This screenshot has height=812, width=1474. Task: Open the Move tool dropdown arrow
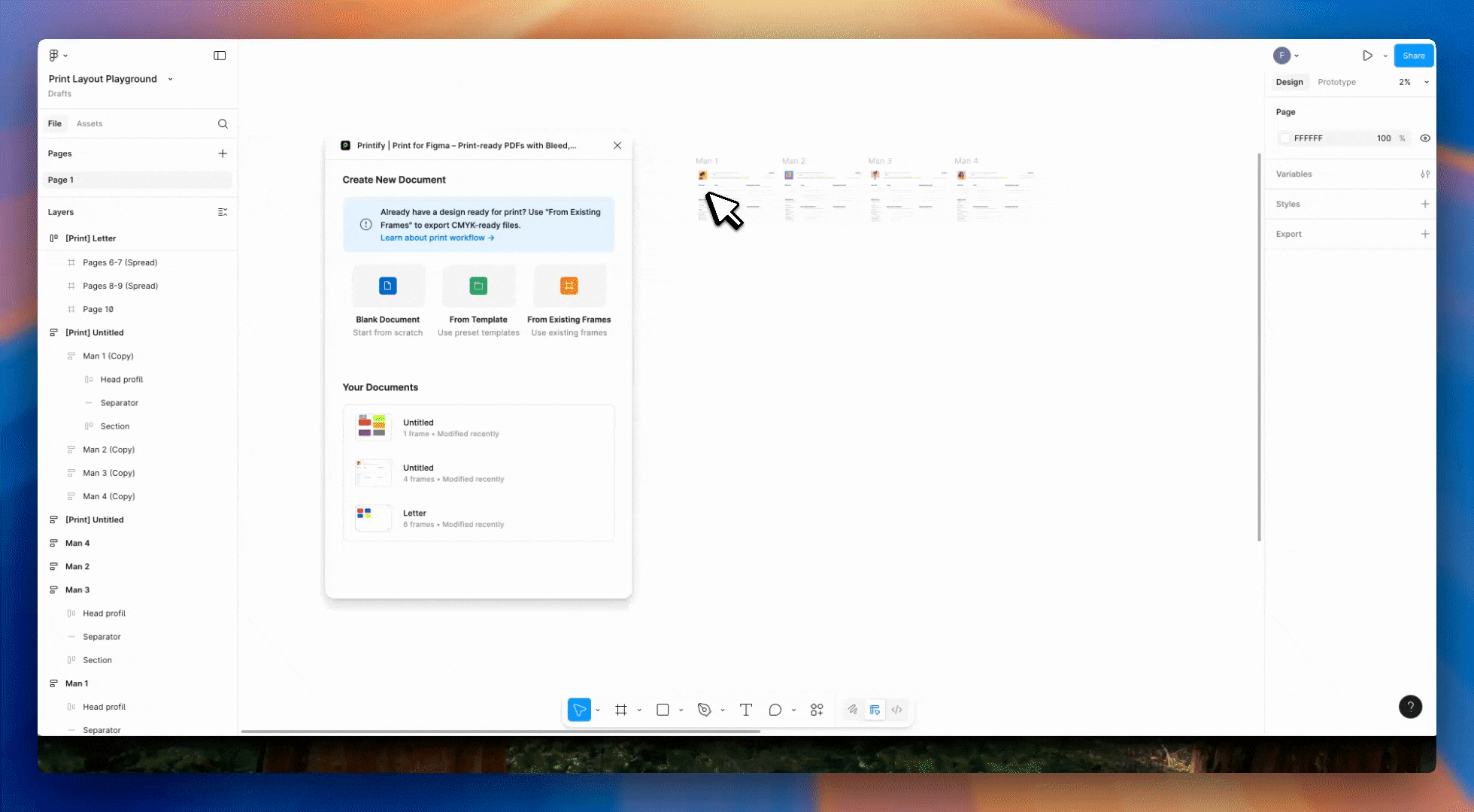pos(598,709)
